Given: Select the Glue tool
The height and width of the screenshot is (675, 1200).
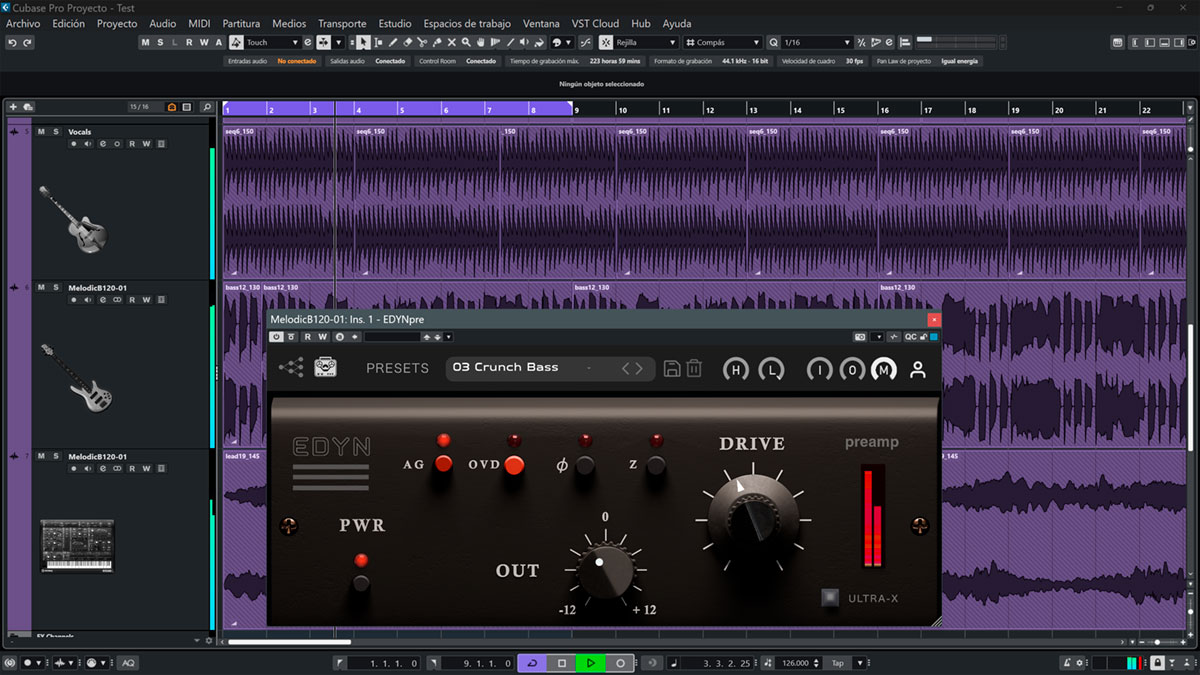Looking at the screenshot, I should click(x=437, y=43).
